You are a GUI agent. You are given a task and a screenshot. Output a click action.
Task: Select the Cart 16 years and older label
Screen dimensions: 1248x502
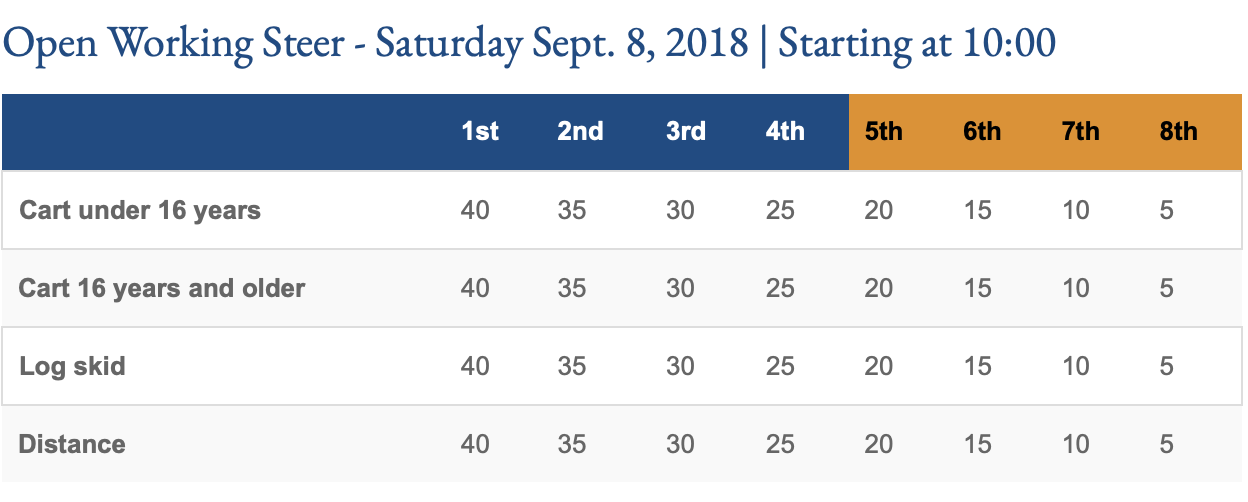pyautogui.click(x=162, y=289)
